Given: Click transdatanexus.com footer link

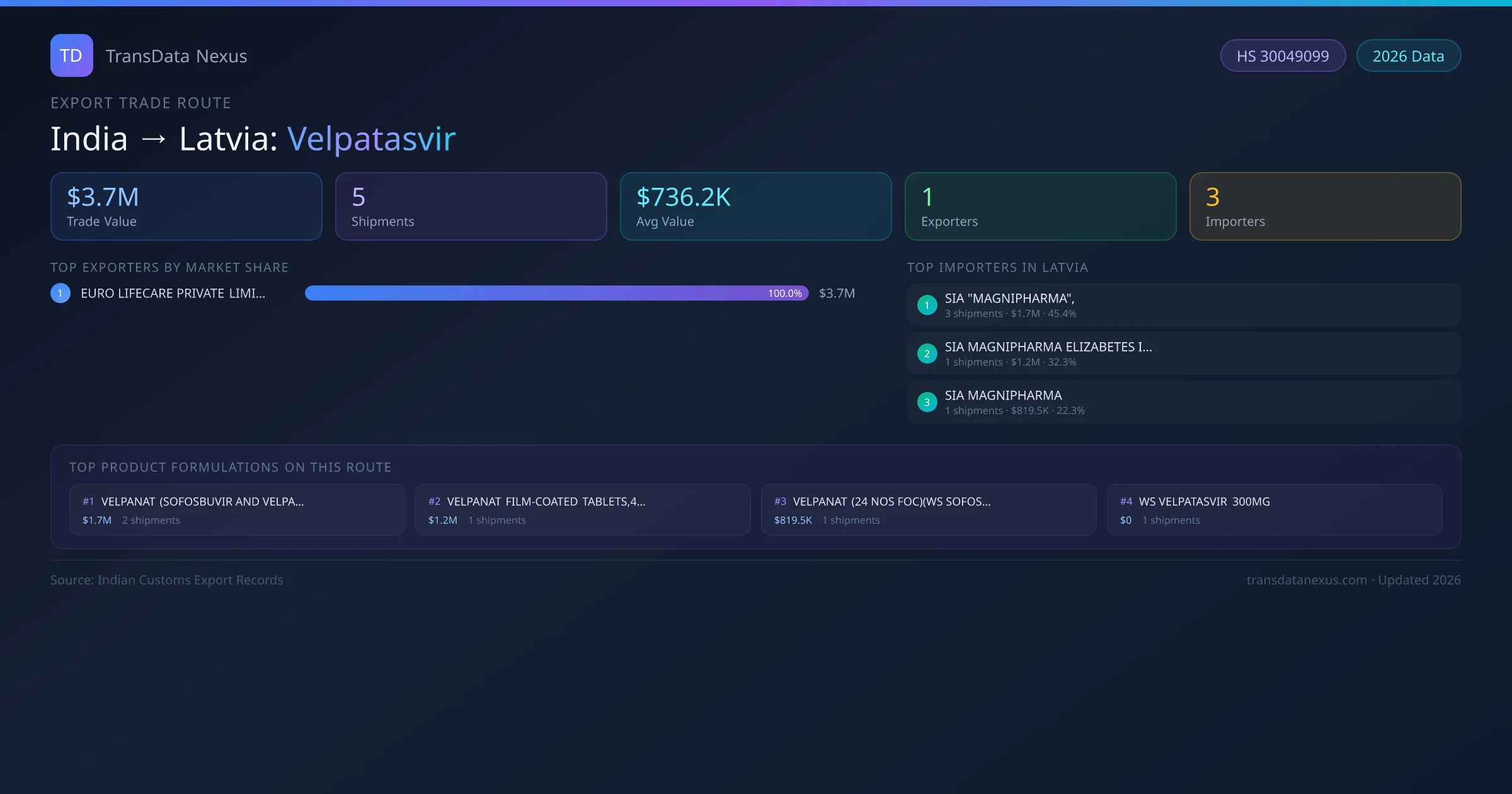Looking at the screenshot, I should tap(1307, 580).
